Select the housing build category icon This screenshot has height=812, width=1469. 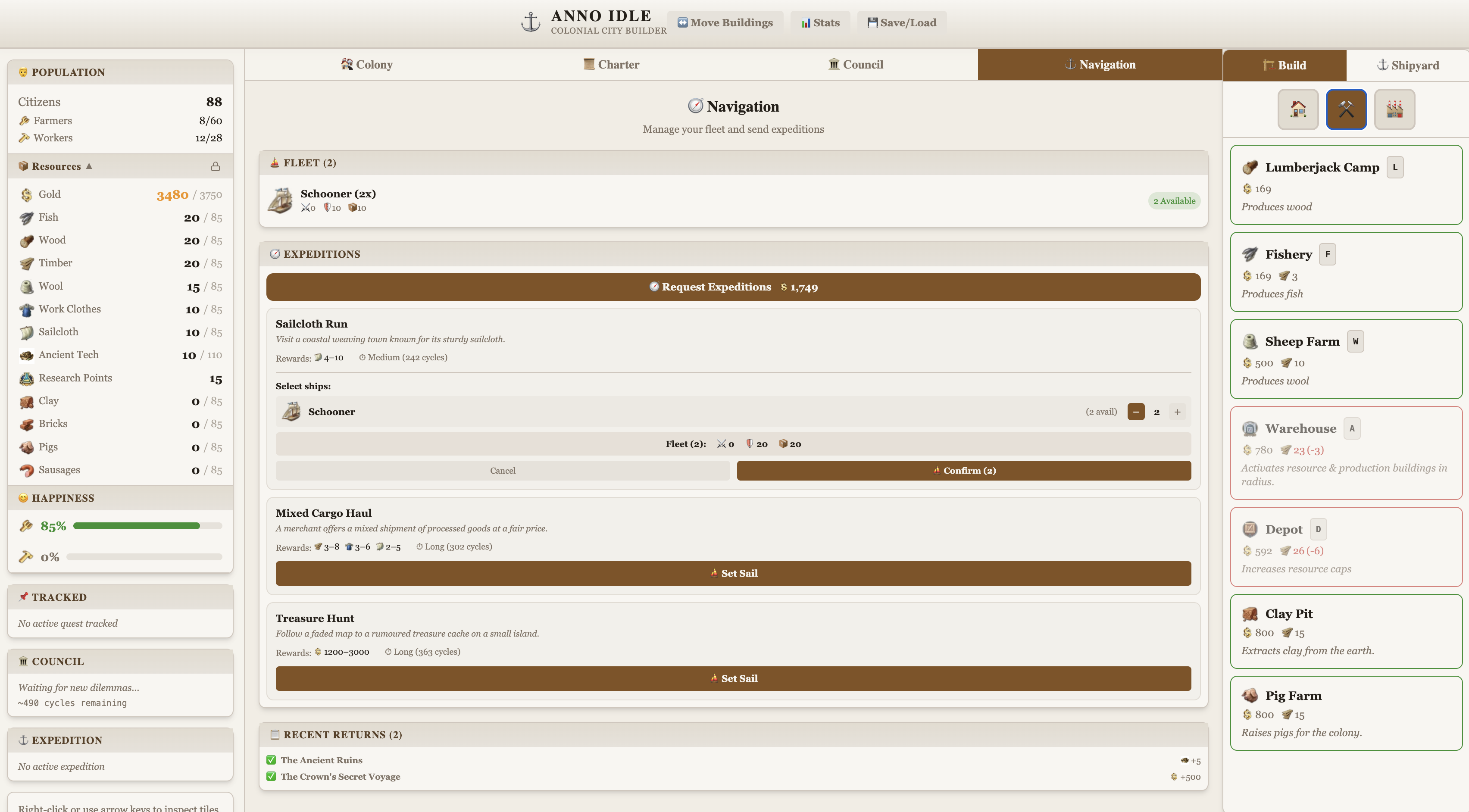pyautogui.click(x=1298, y=109)
